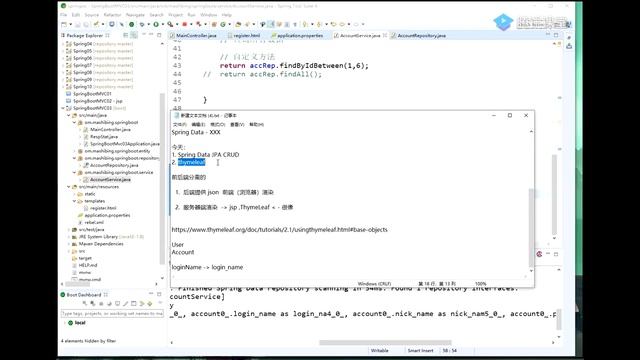Expand the Spring07 project node
Viewport: 640px width, 360px height.
click(x=63, y=65)
